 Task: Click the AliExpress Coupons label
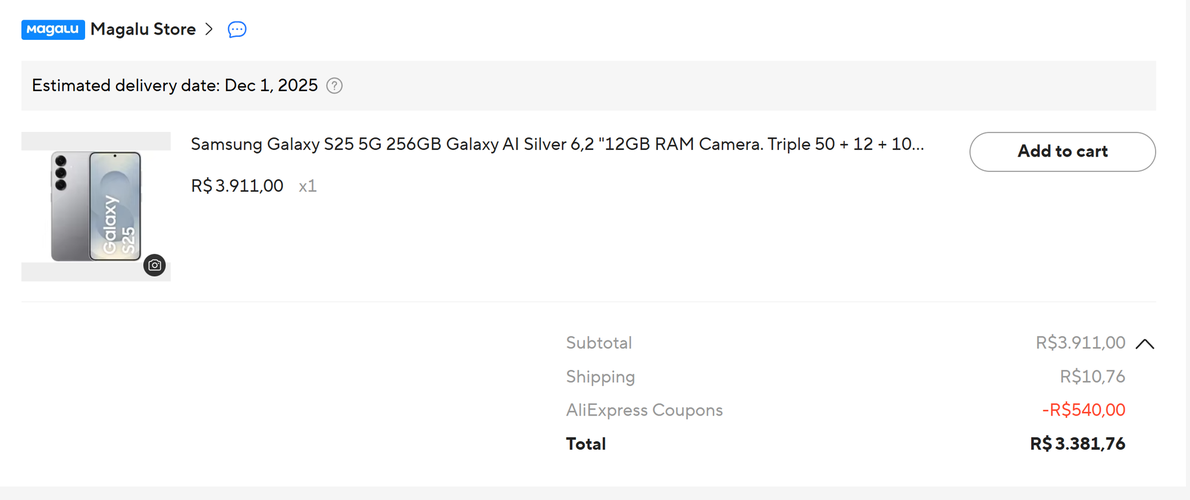644,410
